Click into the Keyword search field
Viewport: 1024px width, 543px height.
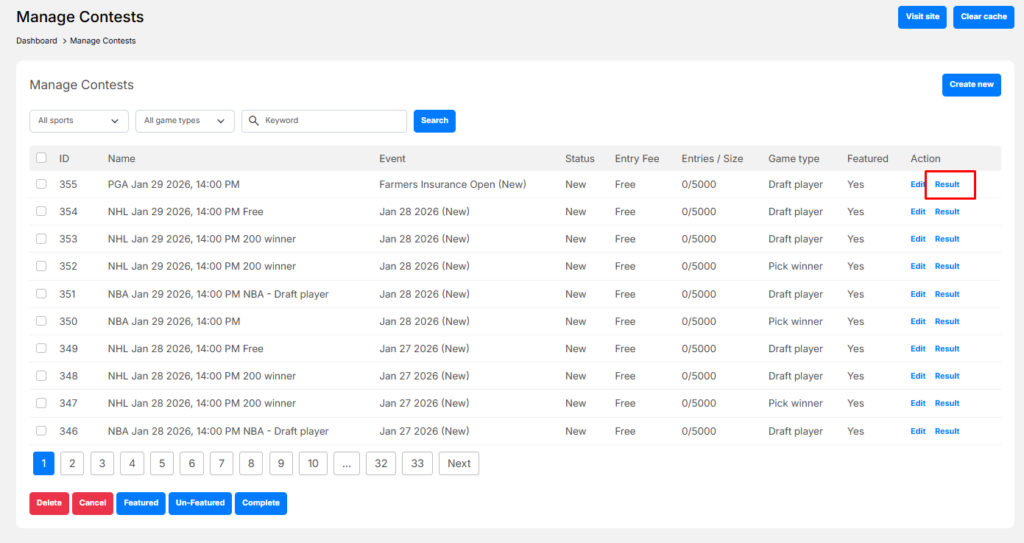pyautogui.click(x=331, y=121)
